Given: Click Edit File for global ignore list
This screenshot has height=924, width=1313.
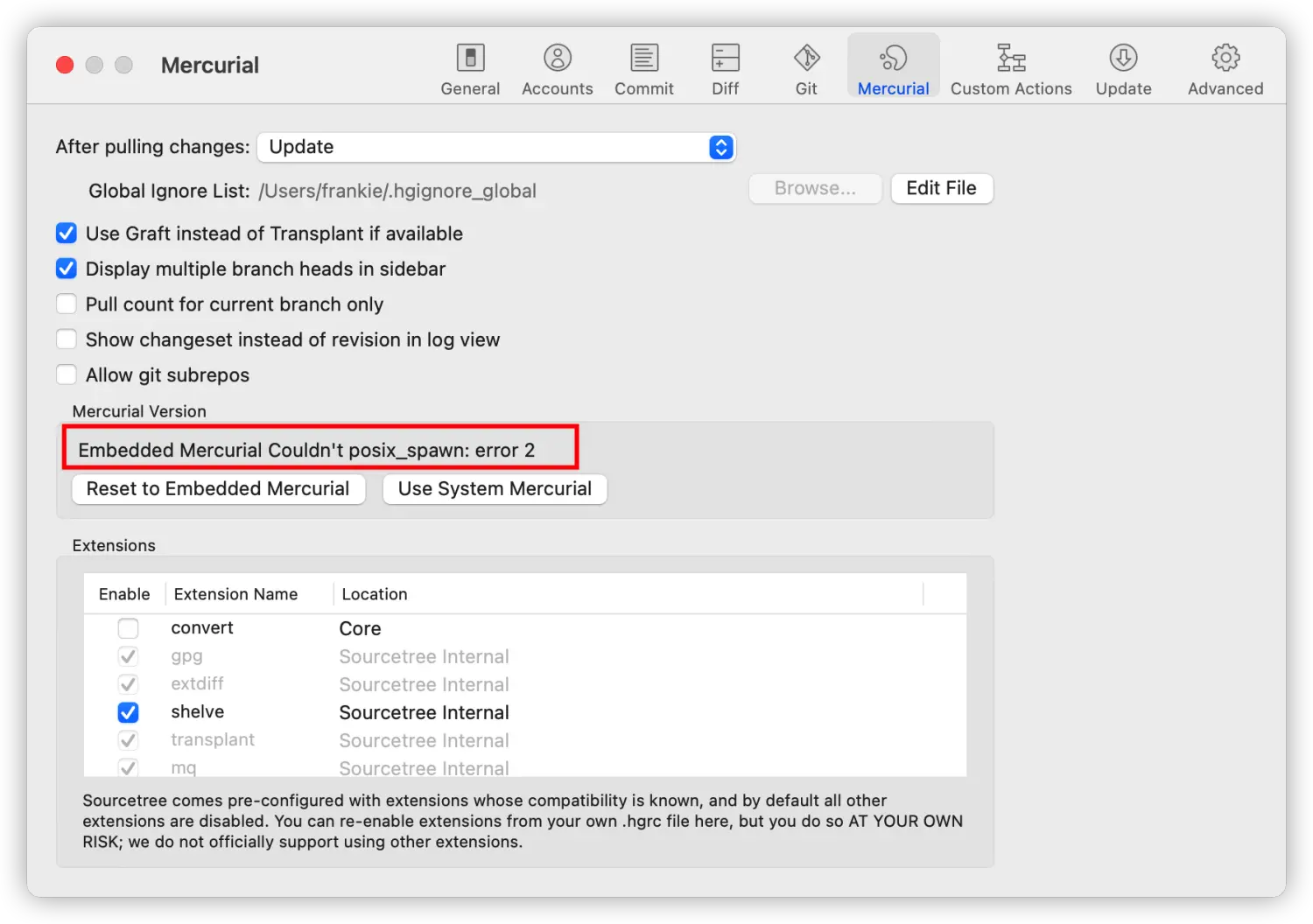Looking at the screenshot, I should coord(942,188).
